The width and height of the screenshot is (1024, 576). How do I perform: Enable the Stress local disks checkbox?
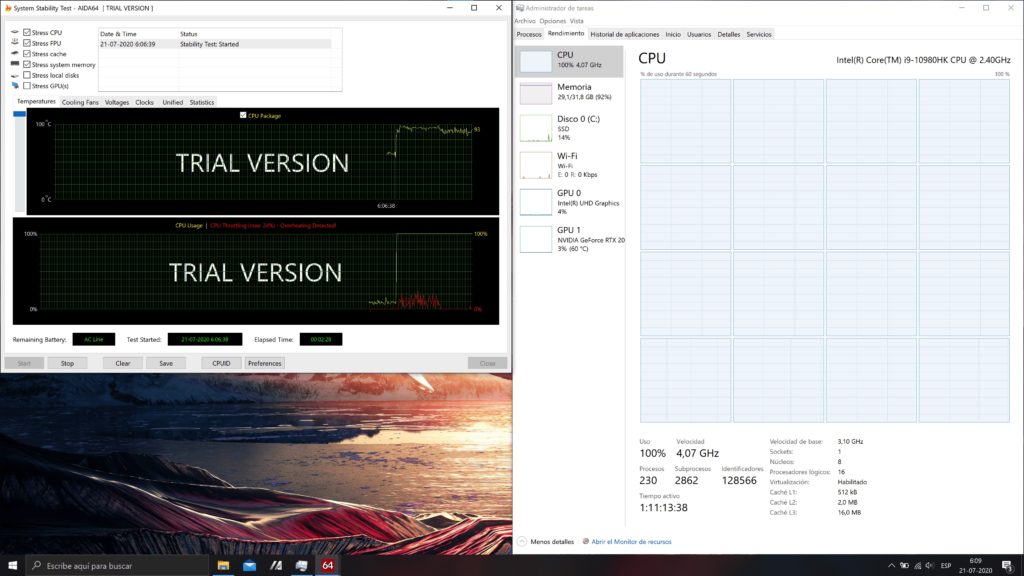27,75
